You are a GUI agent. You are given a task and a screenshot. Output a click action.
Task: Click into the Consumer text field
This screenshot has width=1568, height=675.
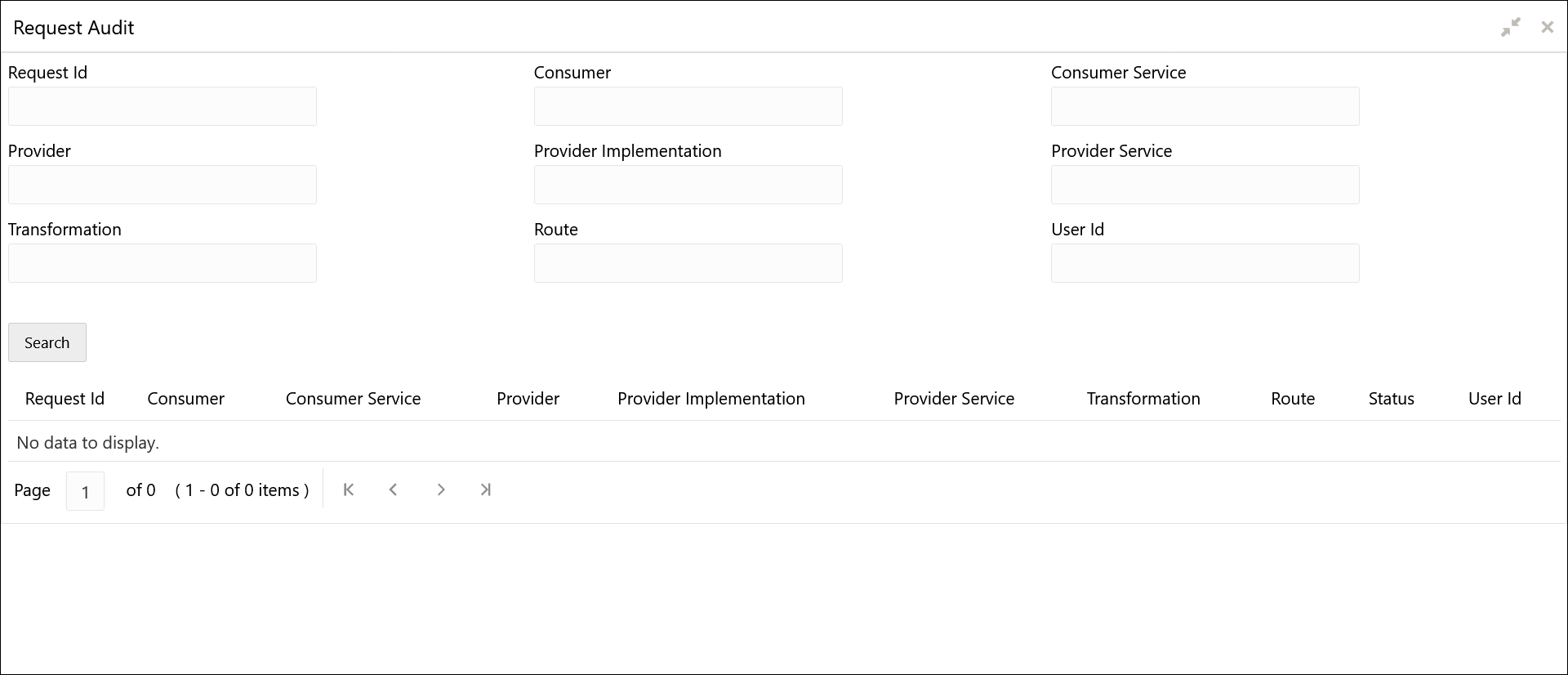(688, 106)
